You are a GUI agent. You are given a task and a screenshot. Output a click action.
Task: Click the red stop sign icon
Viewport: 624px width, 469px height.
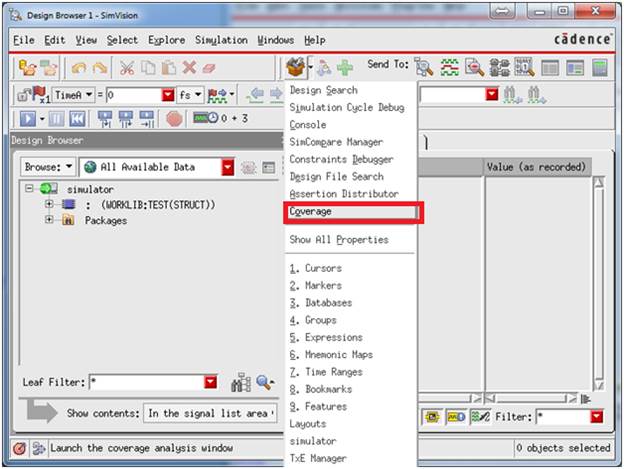tap(174, 119)
